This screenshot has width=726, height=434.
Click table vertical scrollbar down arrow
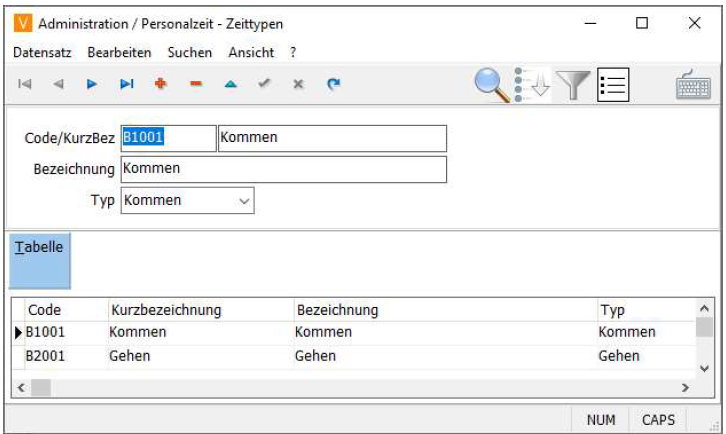point(704,369)
